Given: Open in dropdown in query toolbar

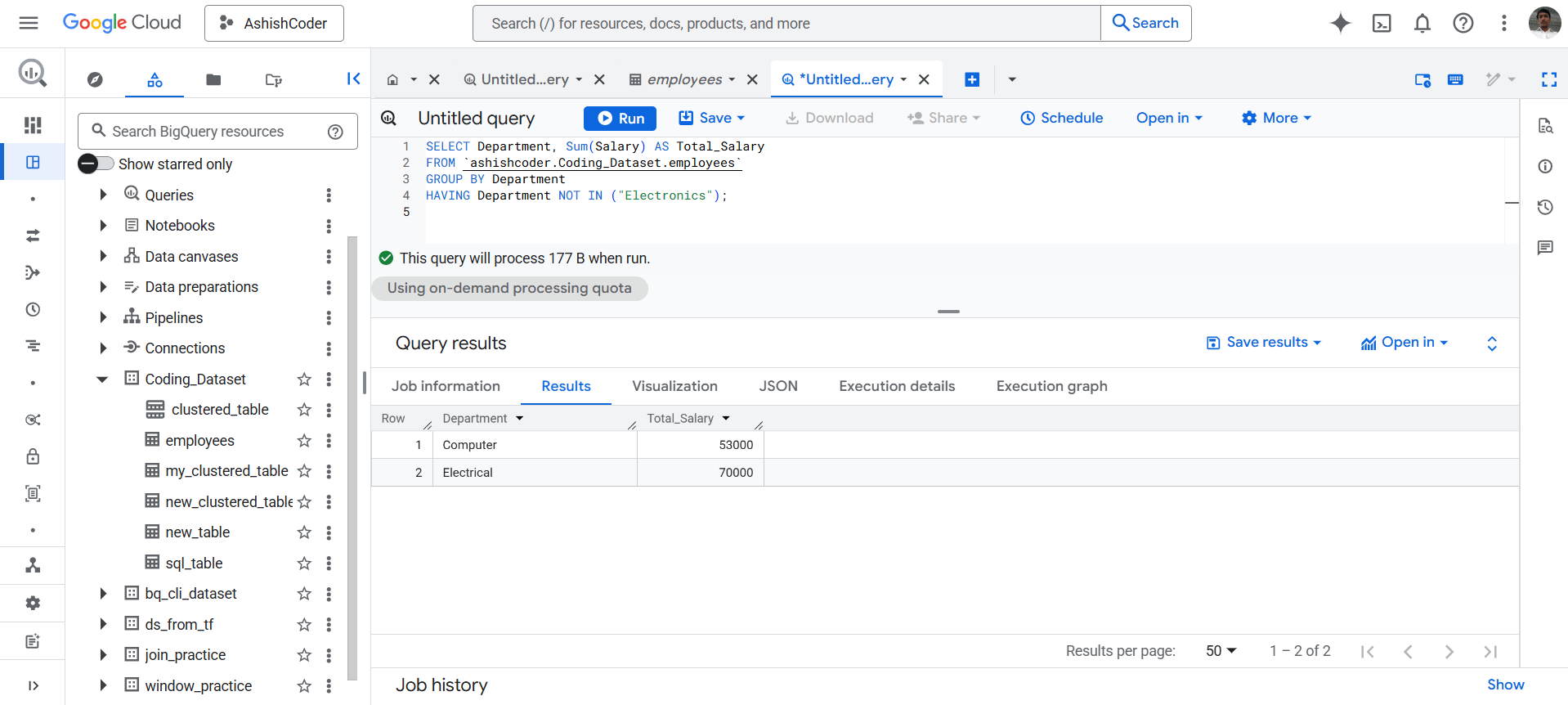Looking at the screenshot, I should pos(1169,118).
